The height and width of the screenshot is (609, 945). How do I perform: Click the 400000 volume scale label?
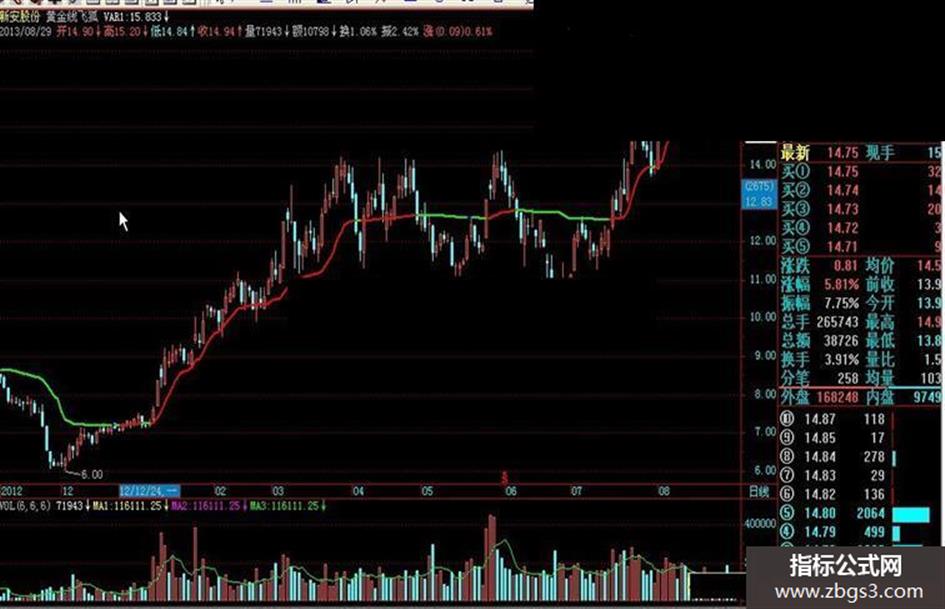(x=761, y=523)
